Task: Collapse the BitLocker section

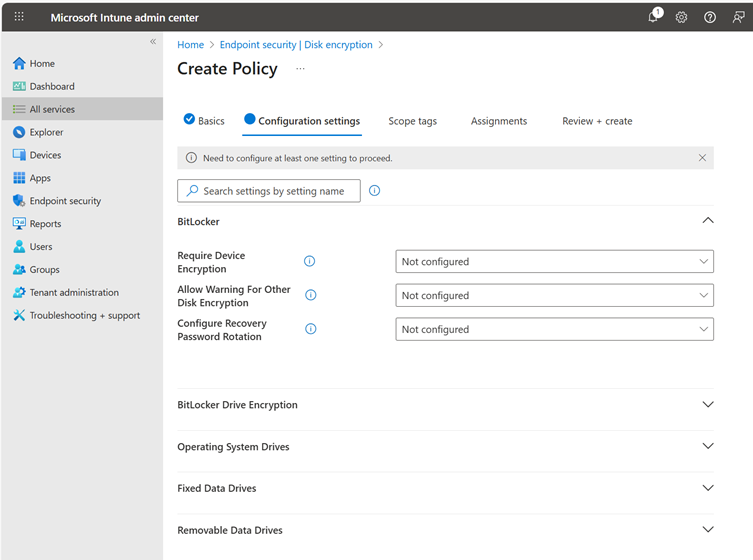Action: [x=708, y=221]
